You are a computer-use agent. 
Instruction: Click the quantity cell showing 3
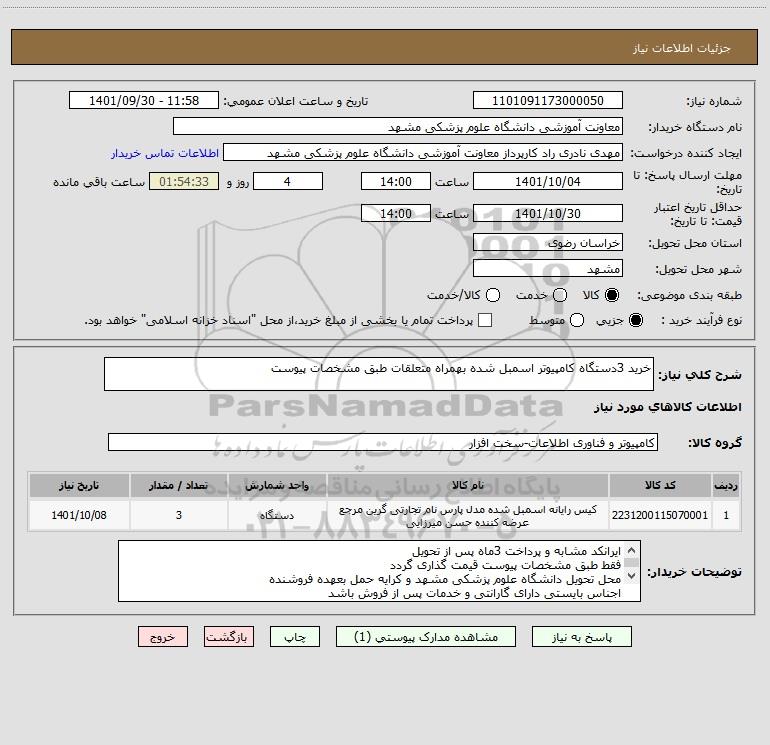click(x=179, y=515)
